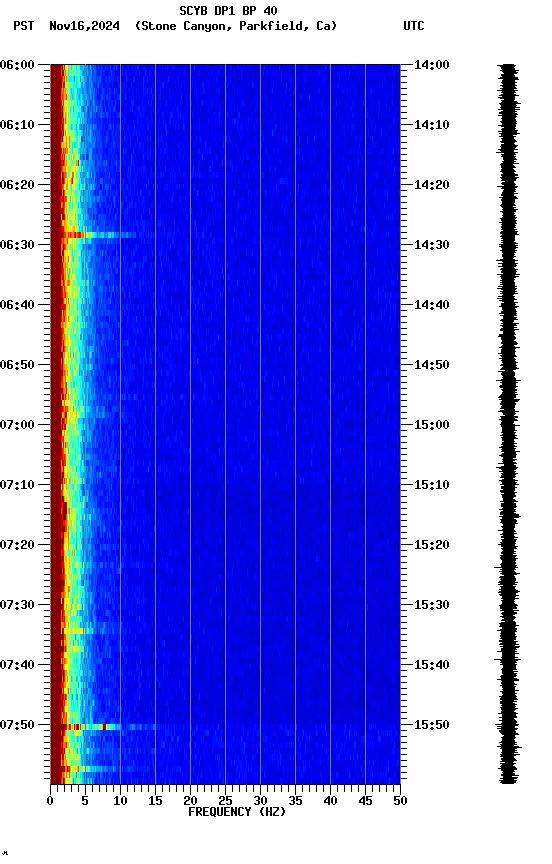Click the PST time label '07:20'
Image resolution: width=552 pixels, height=864 pixels.
pos(17,545)
